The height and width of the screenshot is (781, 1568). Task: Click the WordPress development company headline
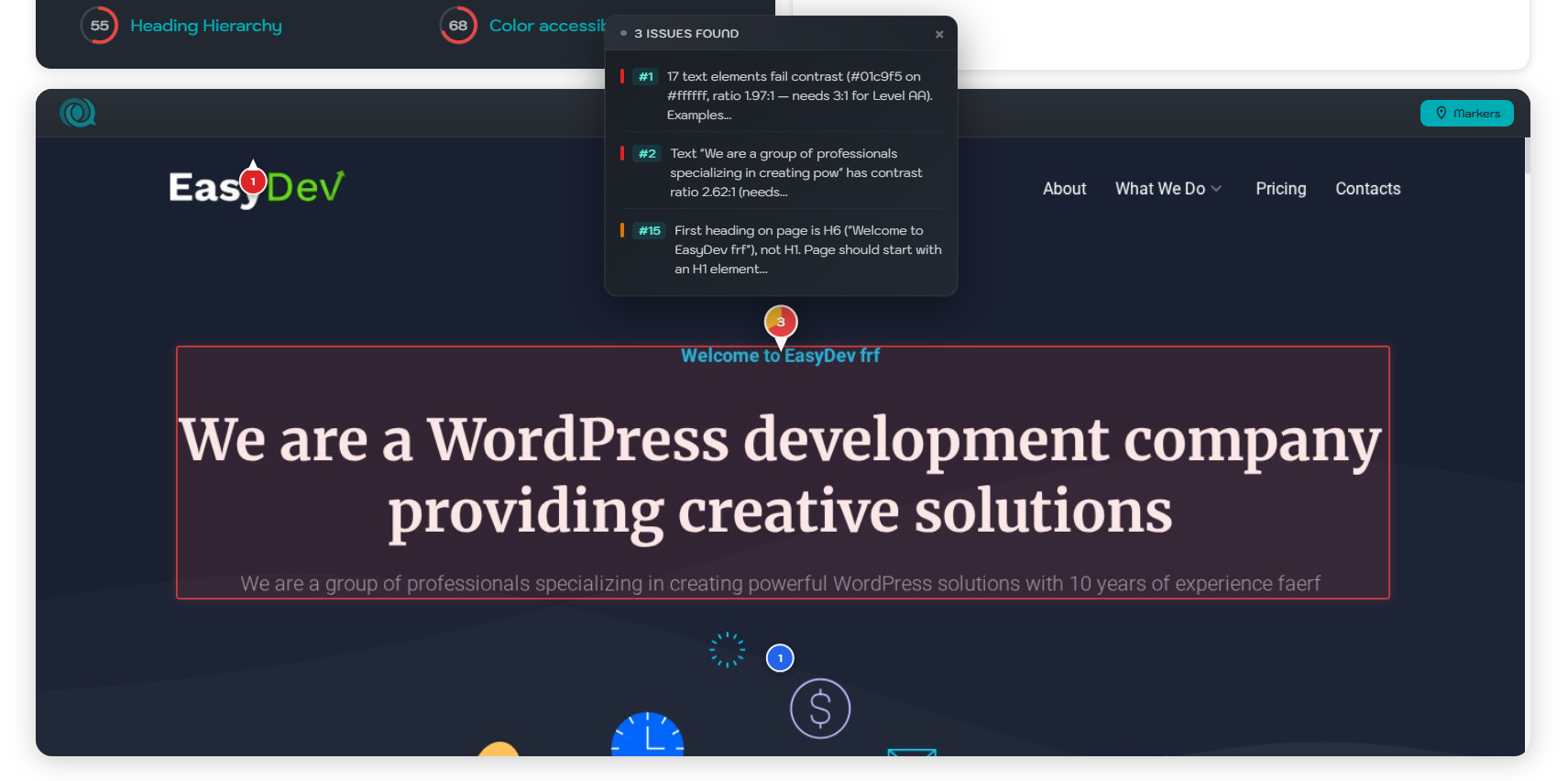pyautogui.click(x=781, y=476)
